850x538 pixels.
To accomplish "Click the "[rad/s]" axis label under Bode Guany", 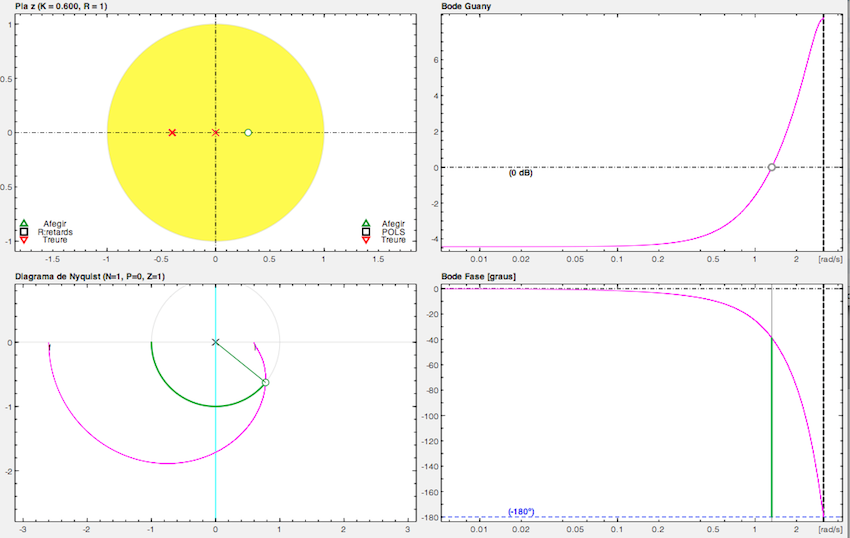I will tap(830, 259).
